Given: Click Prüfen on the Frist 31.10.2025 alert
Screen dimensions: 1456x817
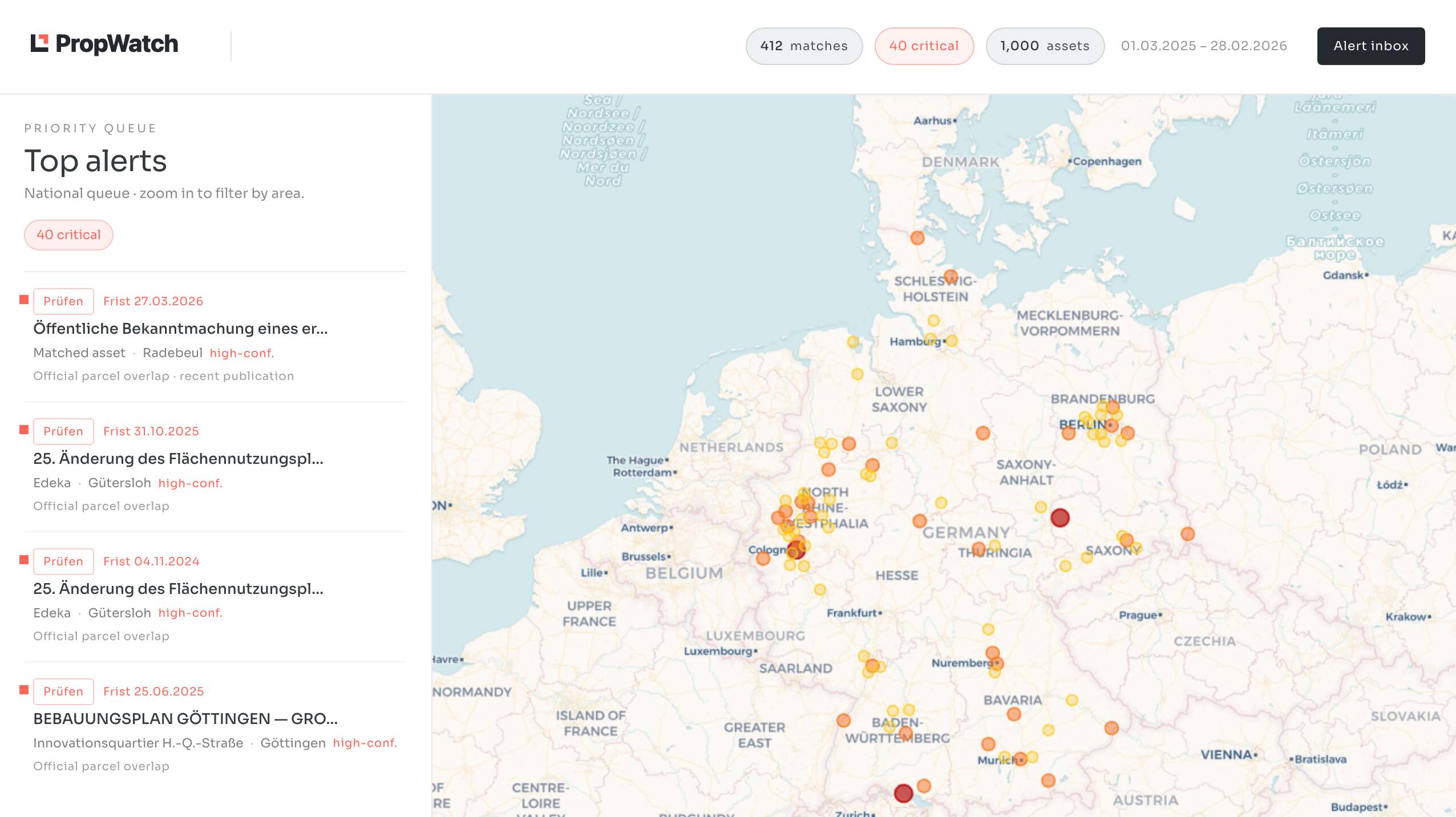Looking at the screenshot, I should 63,431.
